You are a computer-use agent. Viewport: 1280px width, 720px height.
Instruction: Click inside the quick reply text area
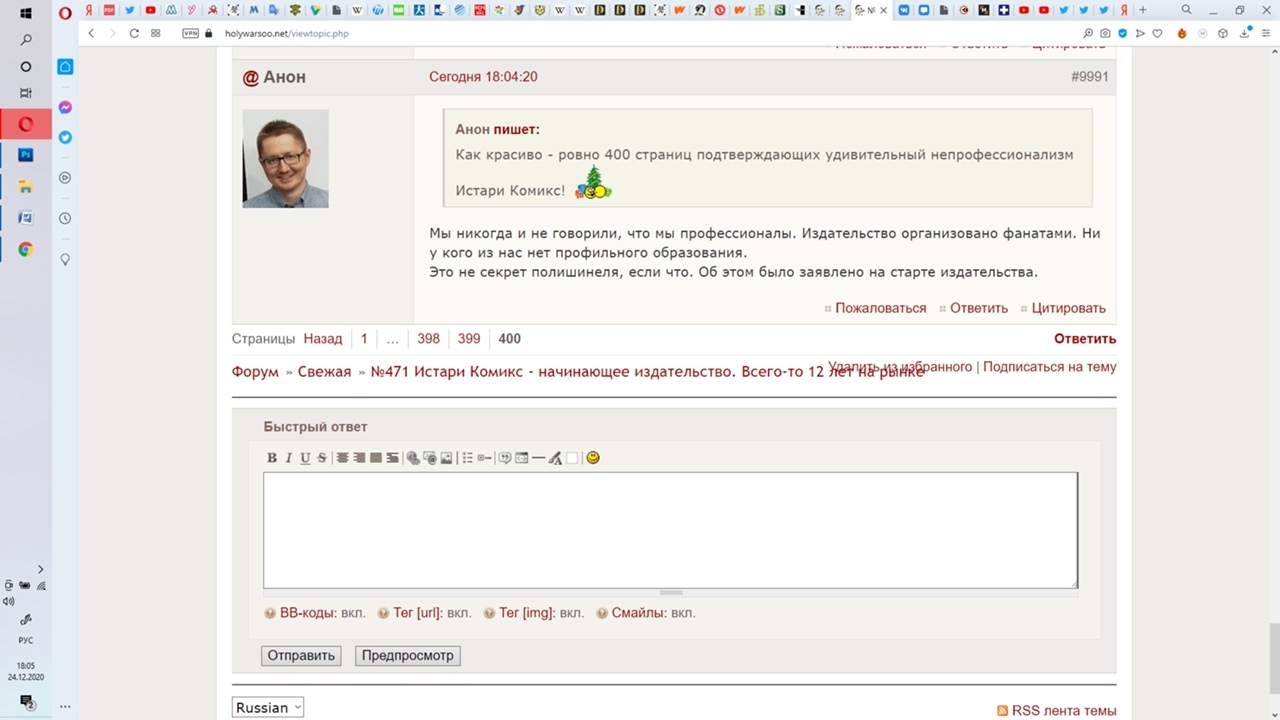pyautogui.click(x=670, y=529)
